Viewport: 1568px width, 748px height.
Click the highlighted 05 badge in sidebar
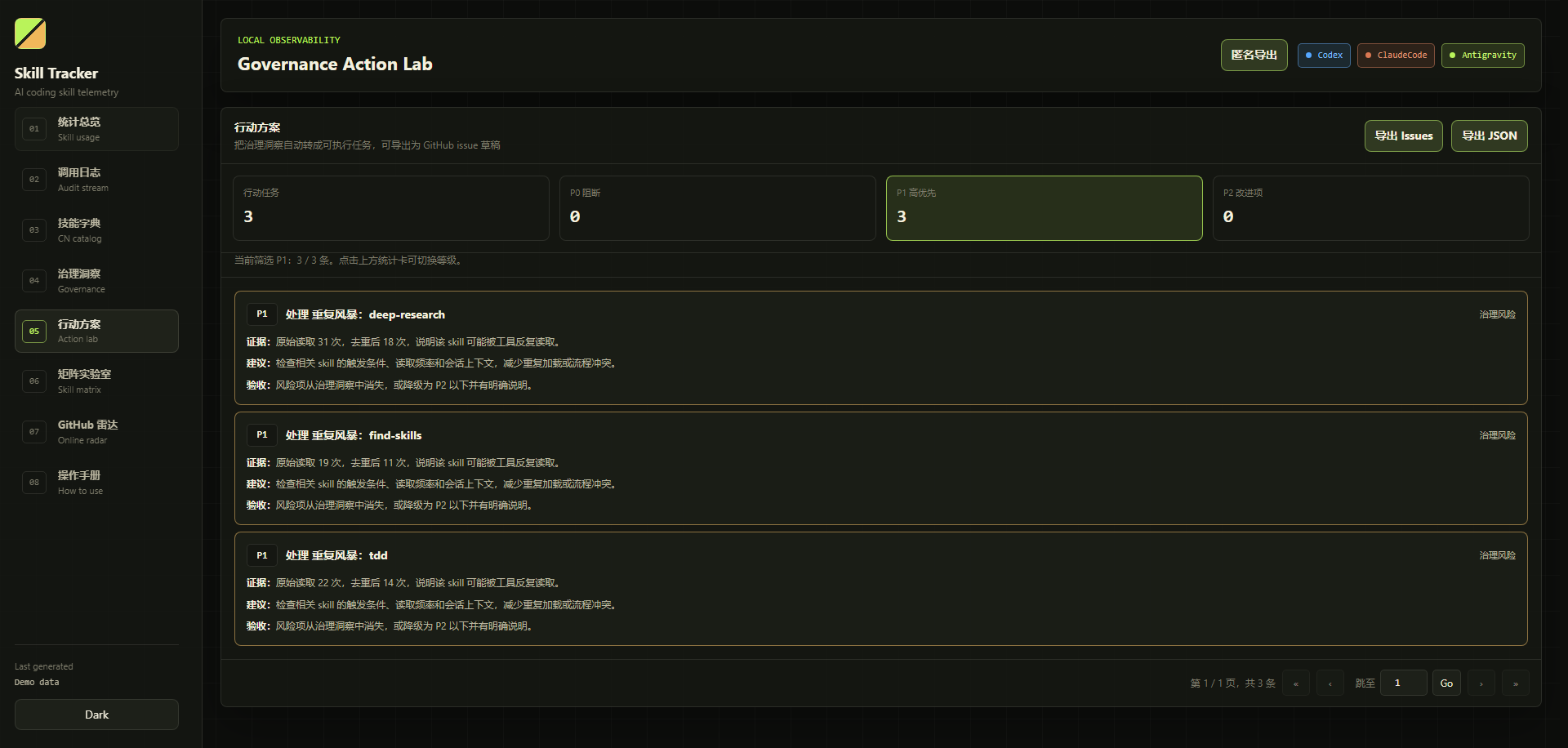pos(34,331)
